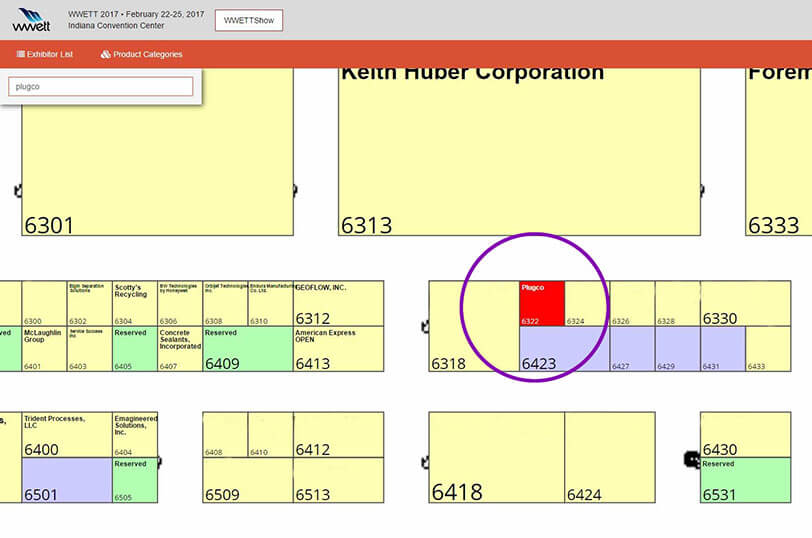This screenshot has width=812, height=538.
Task: Click booth 6306
Action: pyautogui.click(x=180, y=303)
